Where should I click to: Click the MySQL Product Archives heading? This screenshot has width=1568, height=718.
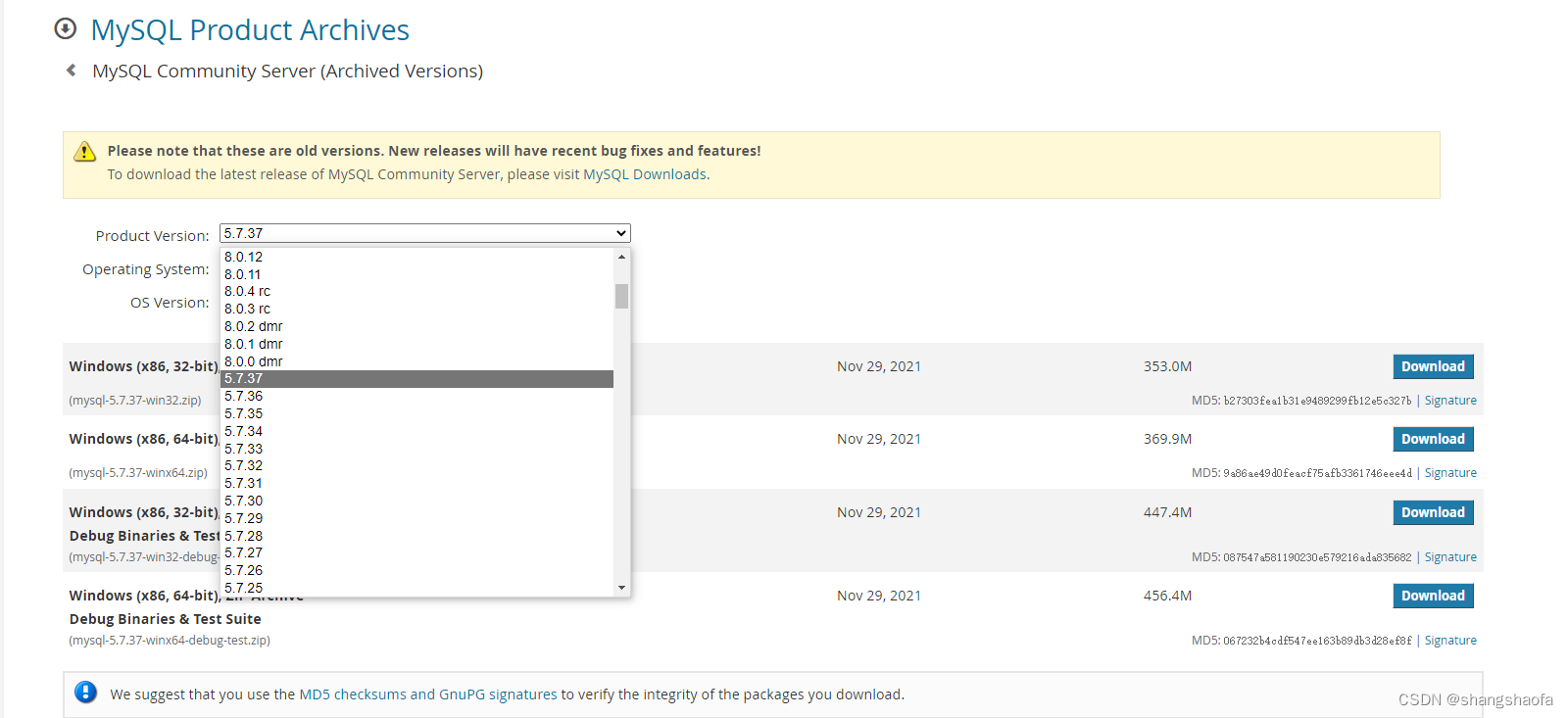(250, 30)
